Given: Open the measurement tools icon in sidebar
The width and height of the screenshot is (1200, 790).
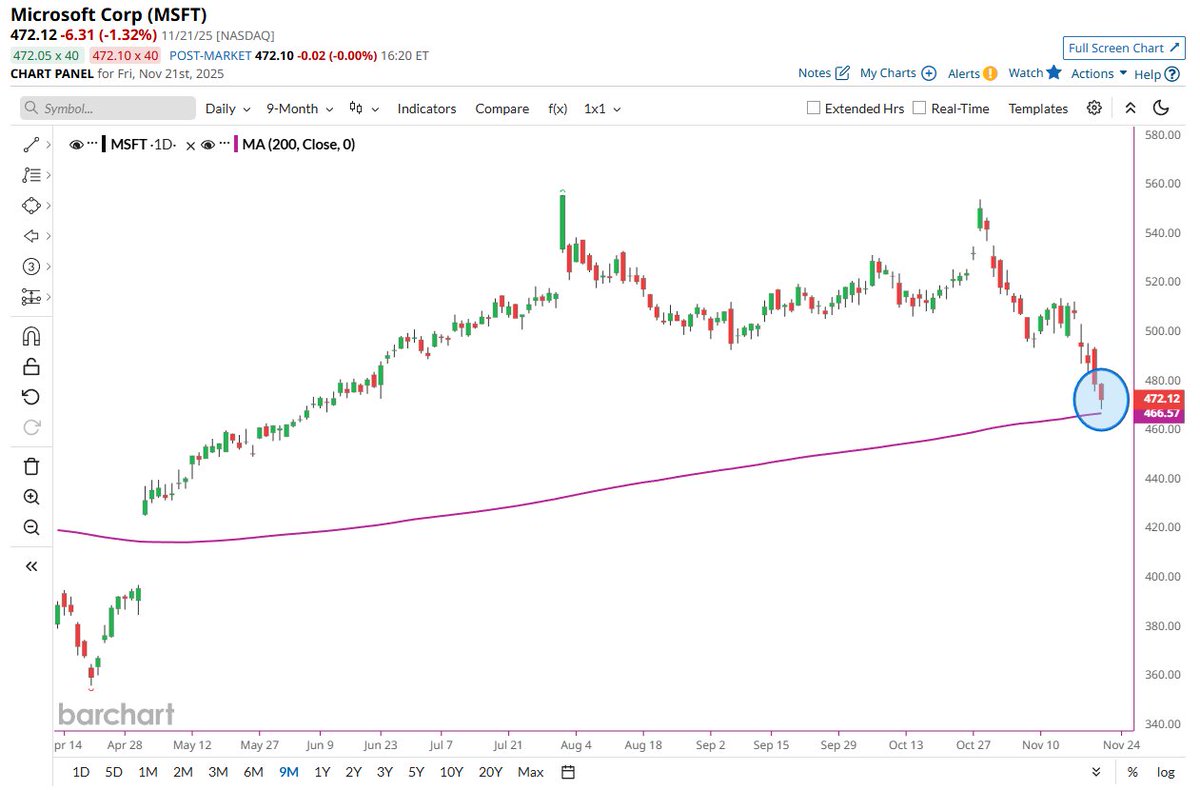Looking at the screenshot, I should [30, 297].
